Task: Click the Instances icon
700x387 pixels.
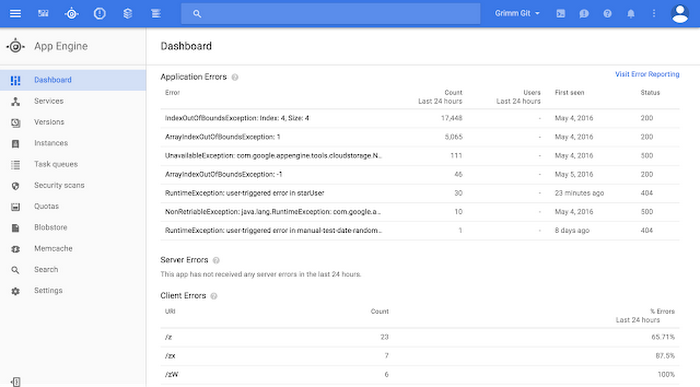Action: [16, 144]
